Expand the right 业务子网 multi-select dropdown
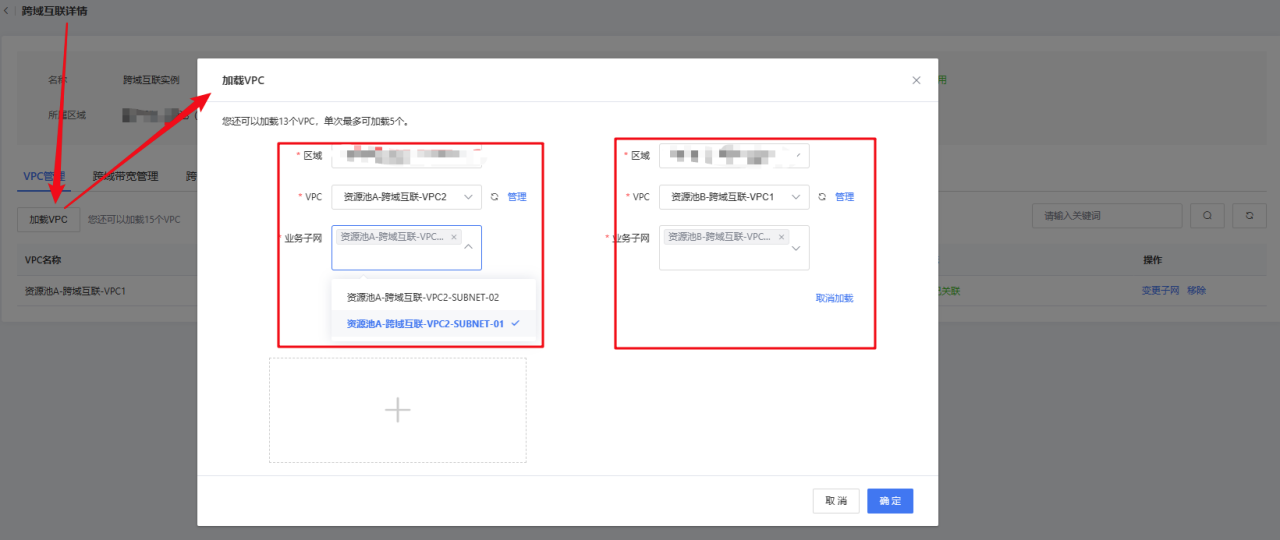Image resolution: width=1280 pixels, height=540 pixels. click(796, 248)
